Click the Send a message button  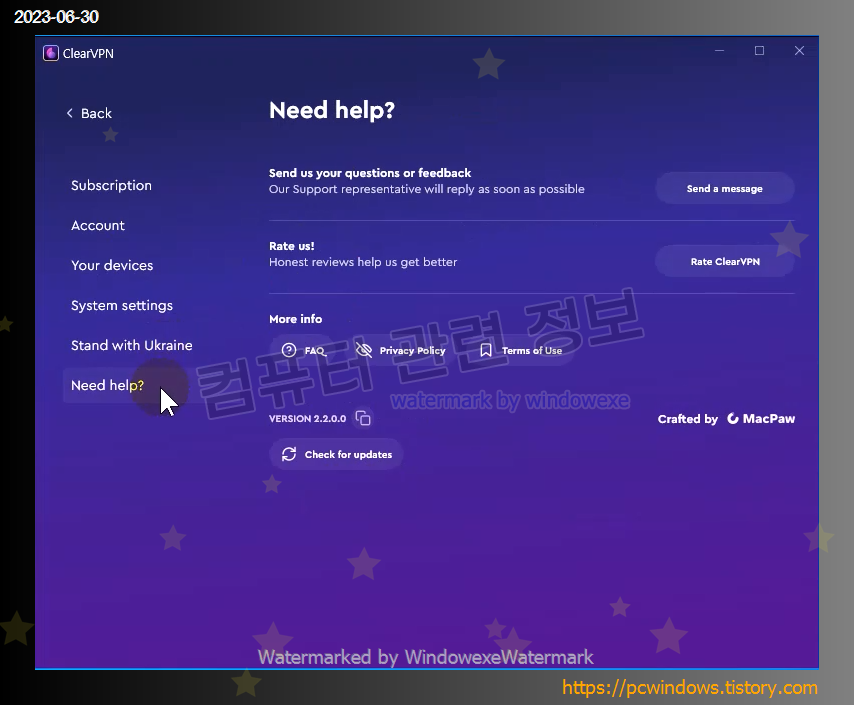point(724,189)
